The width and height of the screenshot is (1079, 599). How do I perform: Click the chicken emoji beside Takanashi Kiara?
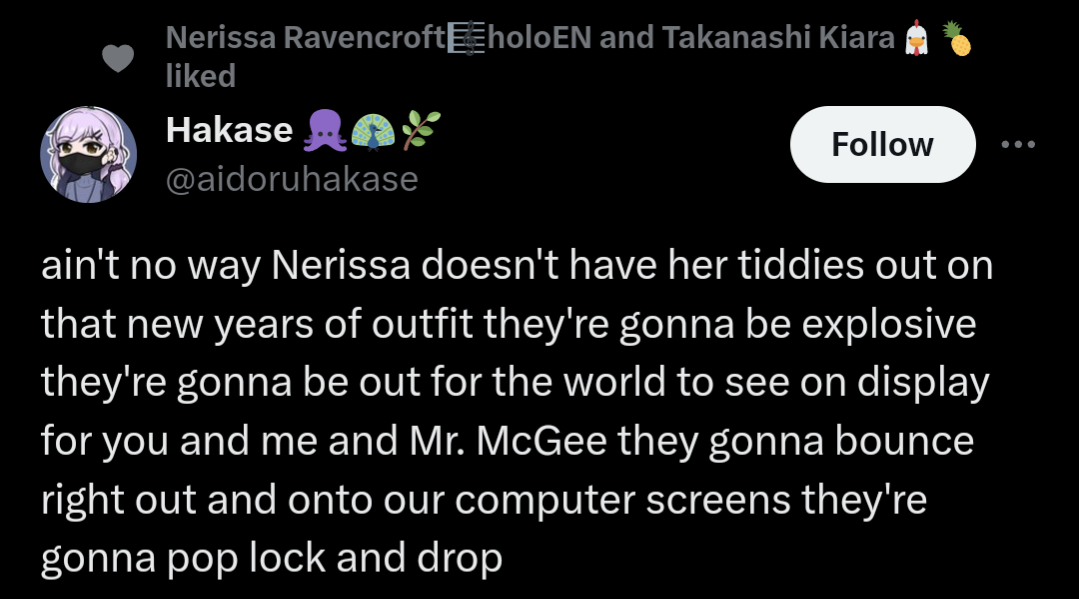point(916,38)
